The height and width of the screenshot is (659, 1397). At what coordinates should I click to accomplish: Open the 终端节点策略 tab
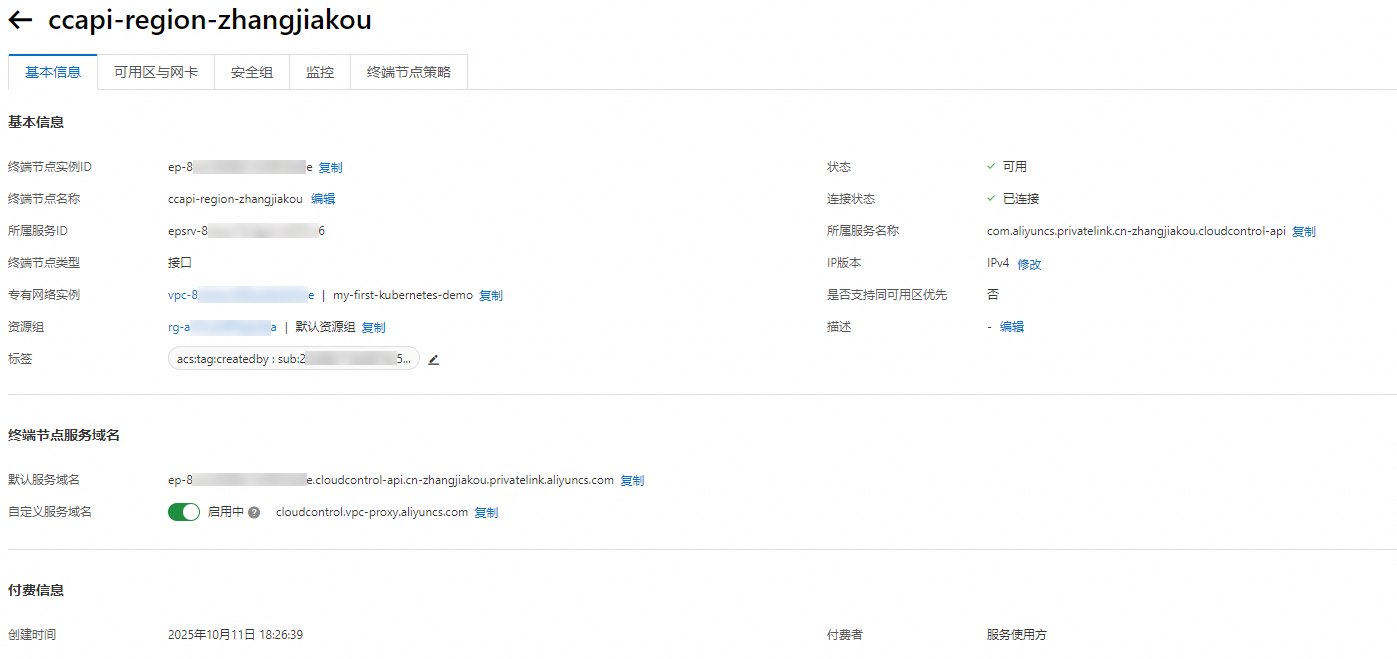pos(409,72)
